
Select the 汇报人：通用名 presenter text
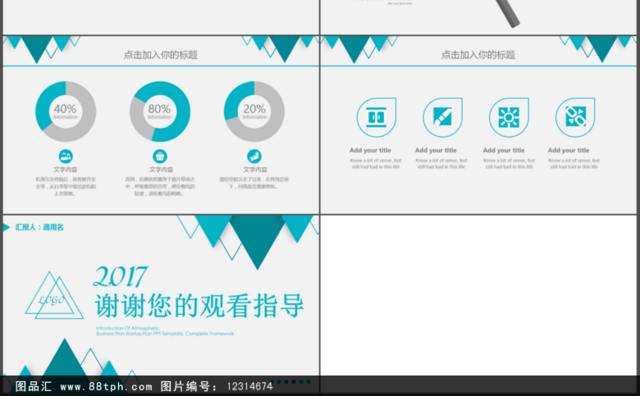[x=39, y=227]
